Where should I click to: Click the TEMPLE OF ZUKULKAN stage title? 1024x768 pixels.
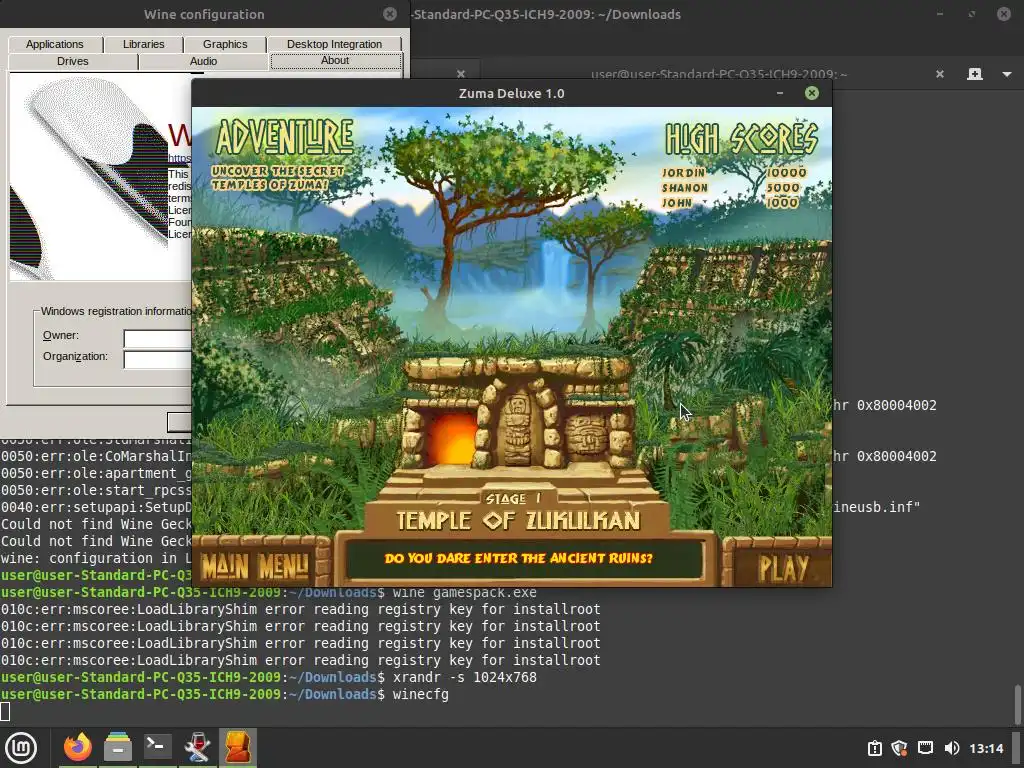[519, 520]
